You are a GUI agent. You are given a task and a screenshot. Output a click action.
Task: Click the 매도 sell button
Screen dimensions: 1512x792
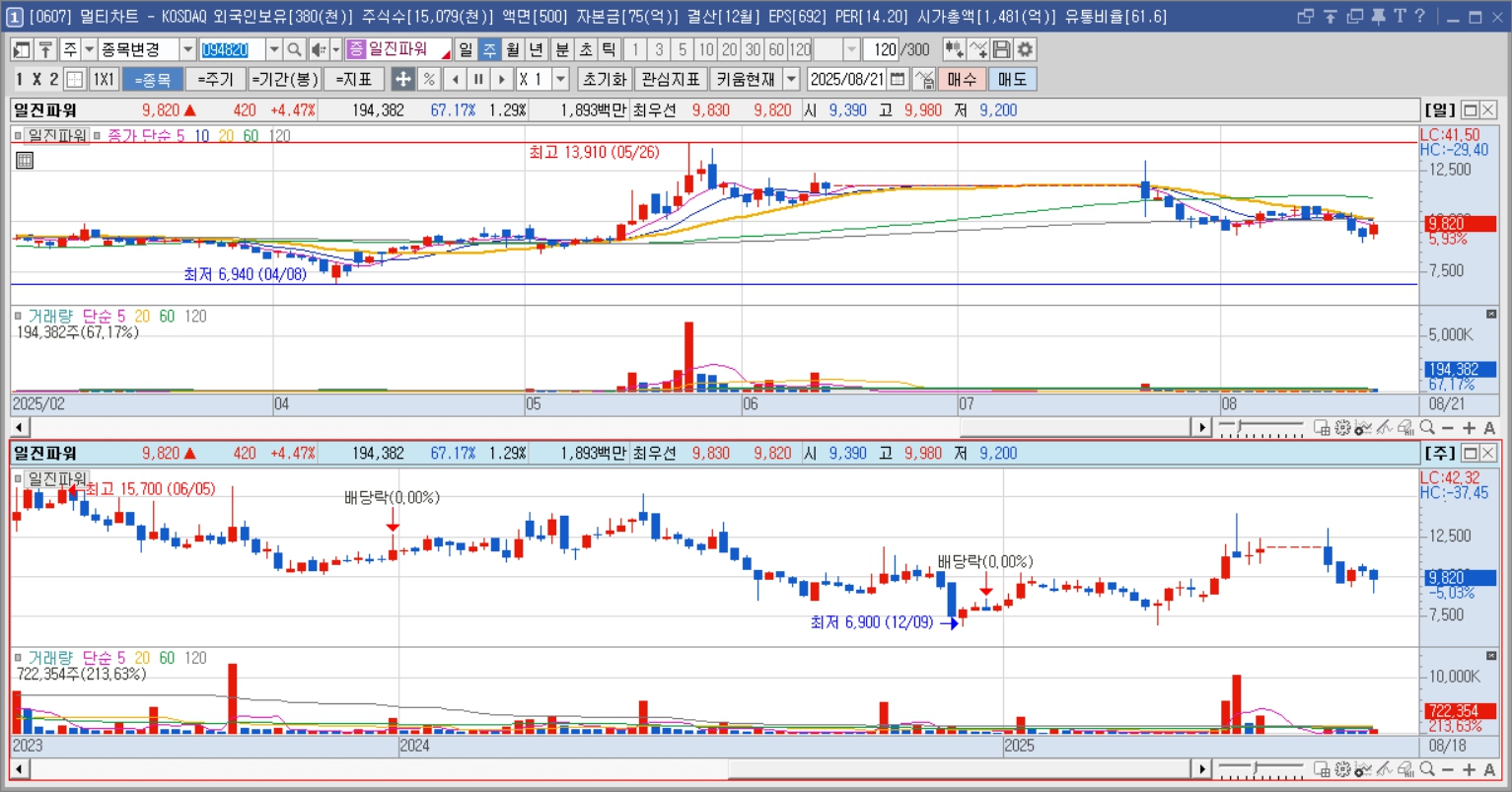click(1012, 79)
